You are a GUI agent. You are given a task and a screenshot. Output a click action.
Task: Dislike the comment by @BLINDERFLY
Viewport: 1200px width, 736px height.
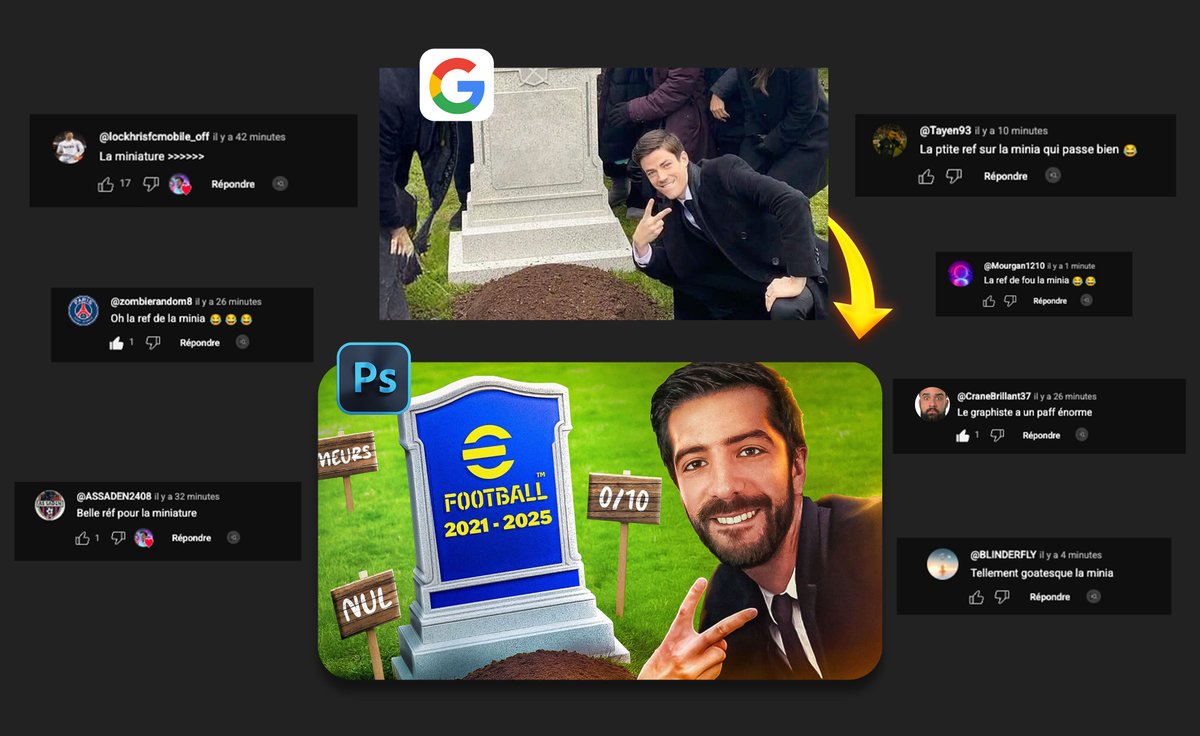click(1002, 597)
